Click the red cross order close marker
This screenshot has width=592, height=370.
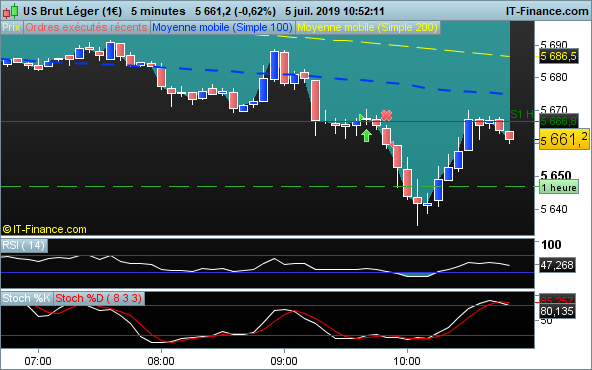386,115
